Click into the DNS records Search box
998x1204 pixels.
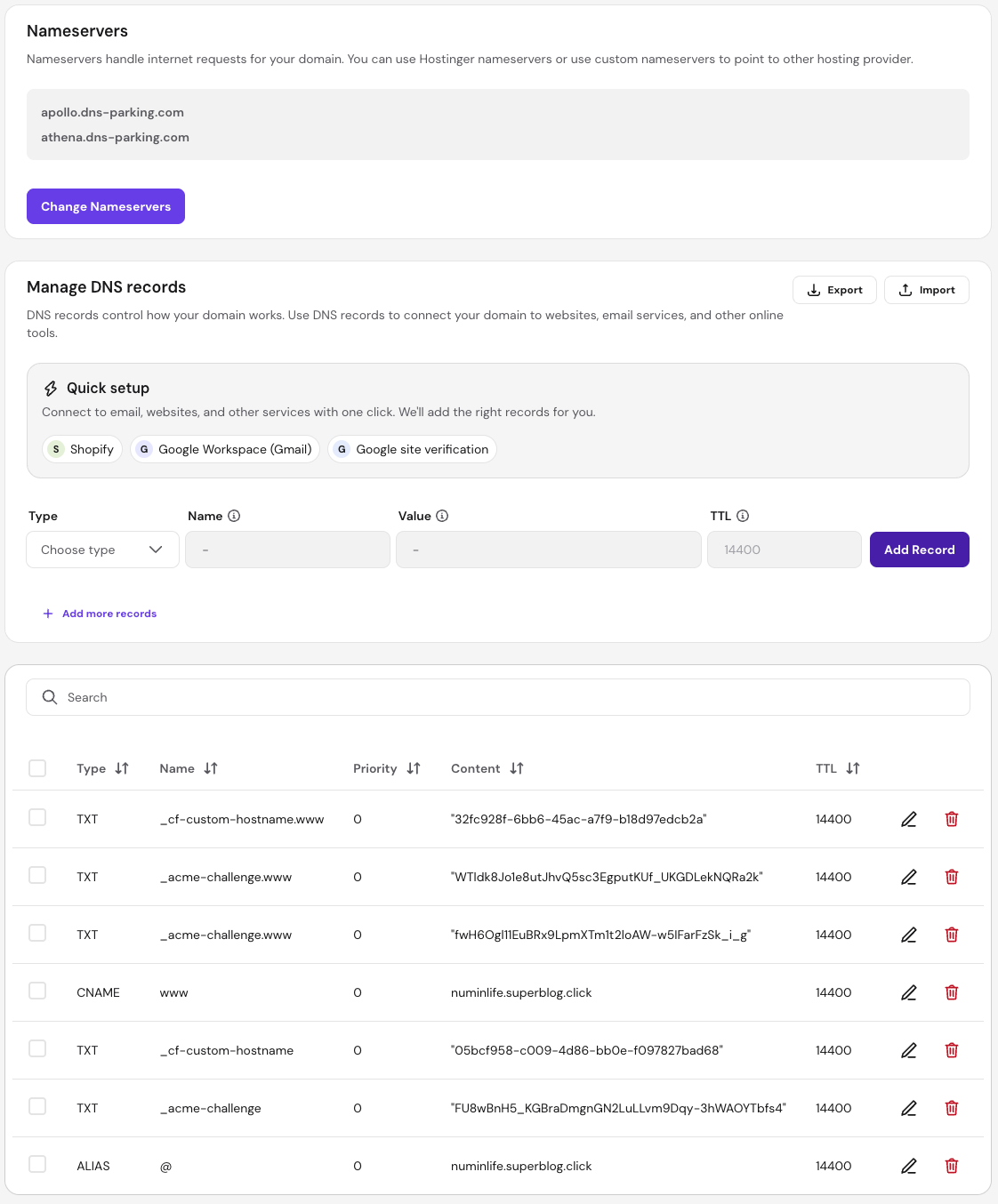(x=498, y=697)
